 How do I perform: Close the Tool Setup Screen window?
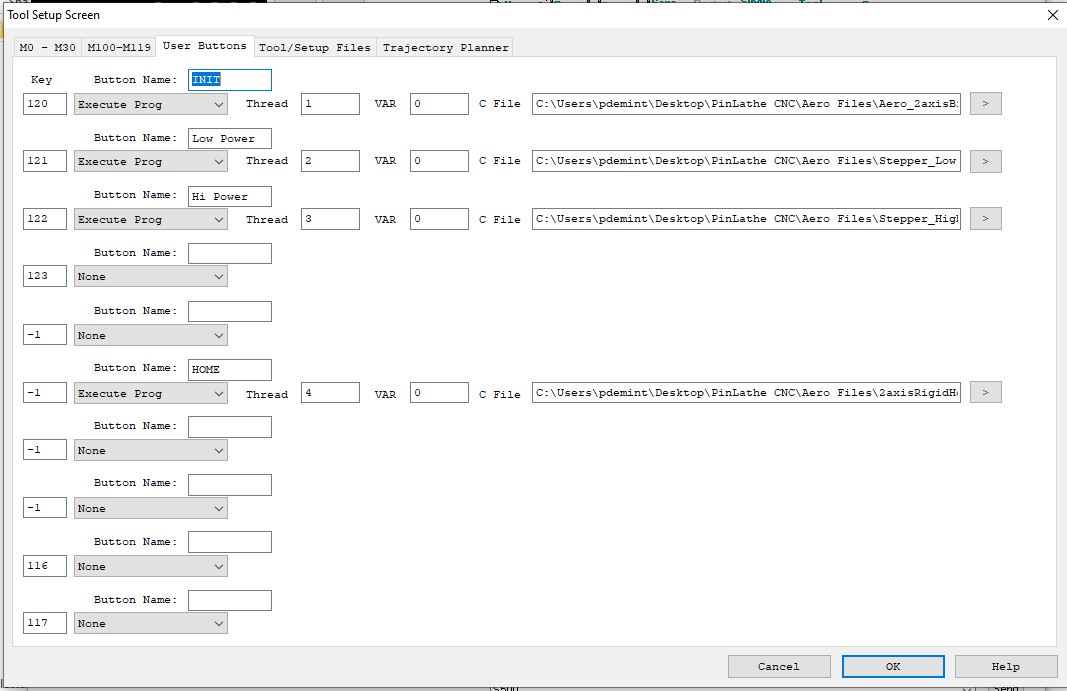coord(1052,15)
